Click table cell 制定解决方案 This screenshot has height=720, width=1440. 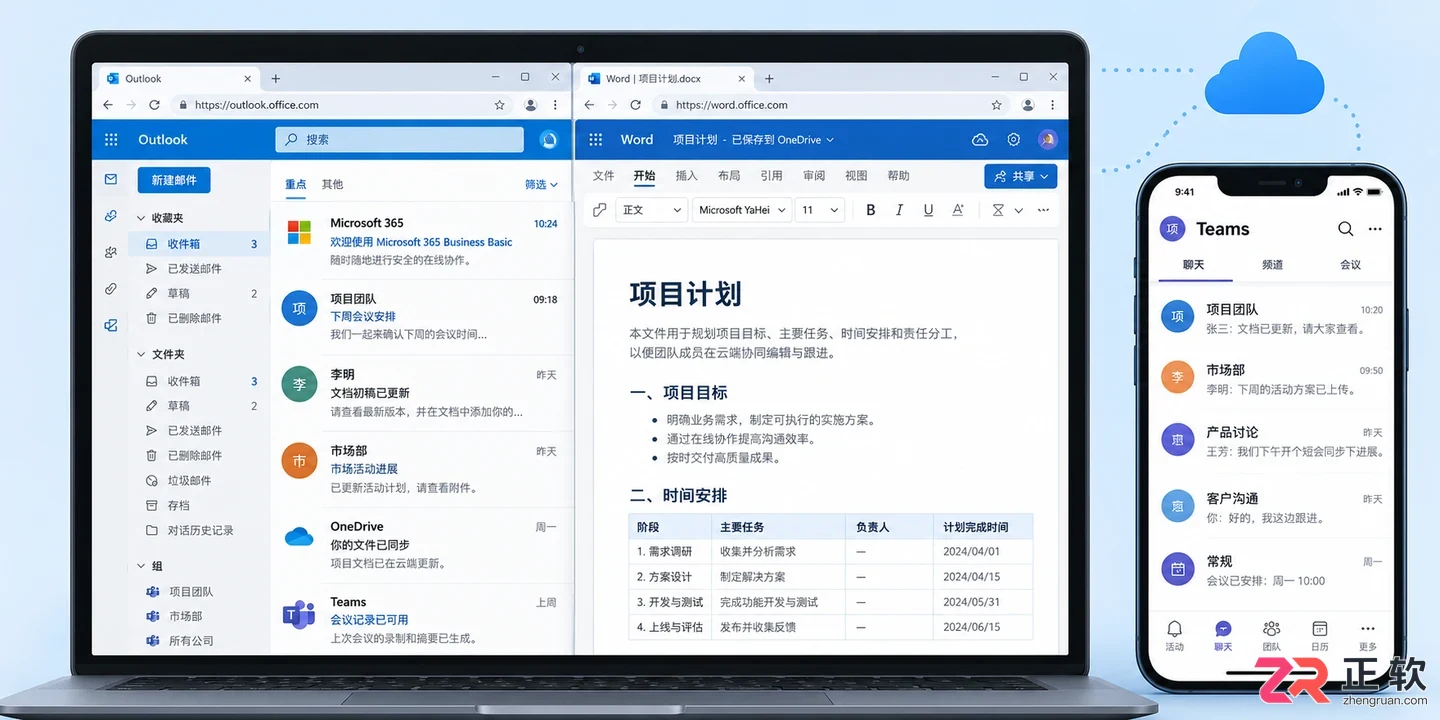tap(777, 577)
